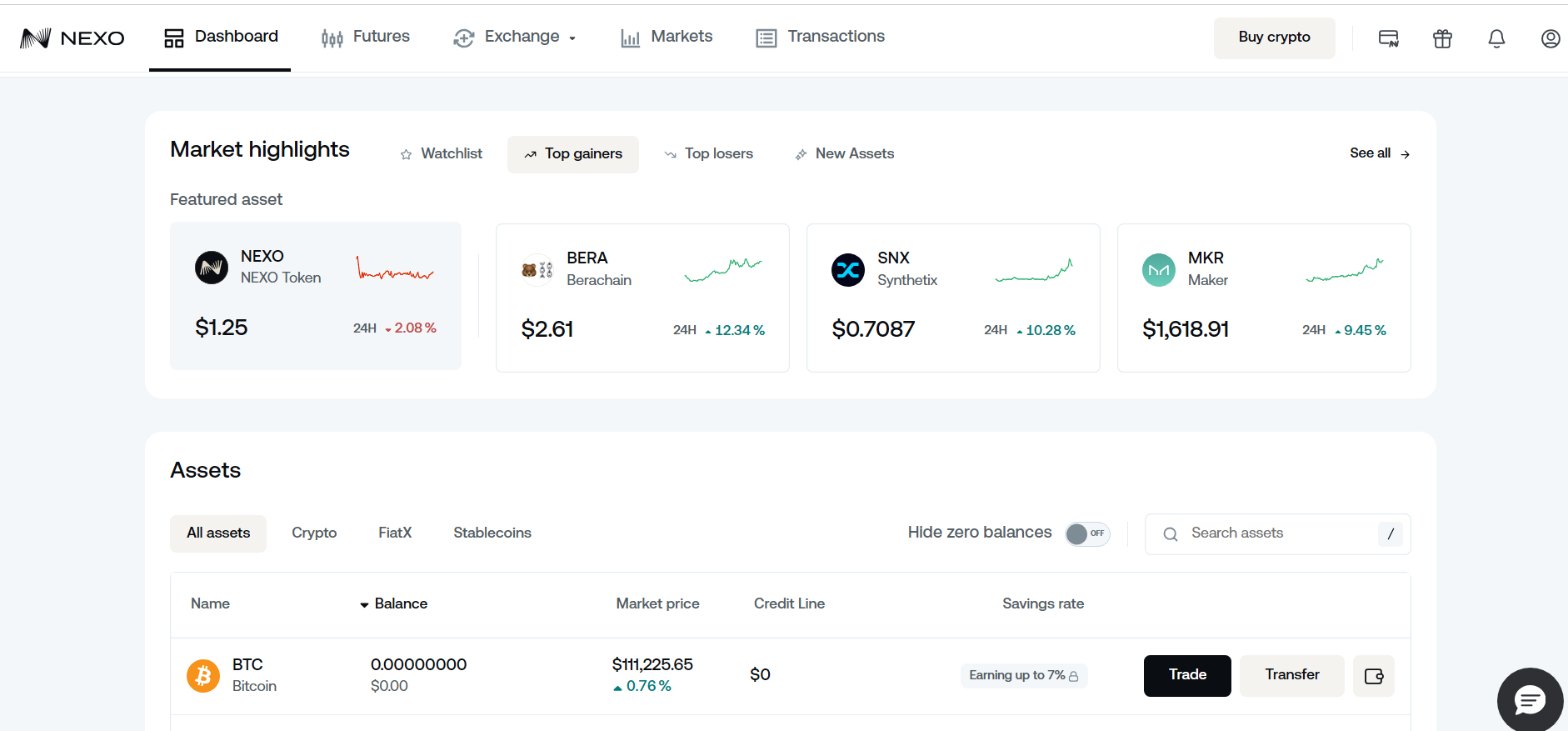The width and height of the screenshot is (1568, 731).
Task: Select Top gainers tab
Action: [x=573, y=154]
